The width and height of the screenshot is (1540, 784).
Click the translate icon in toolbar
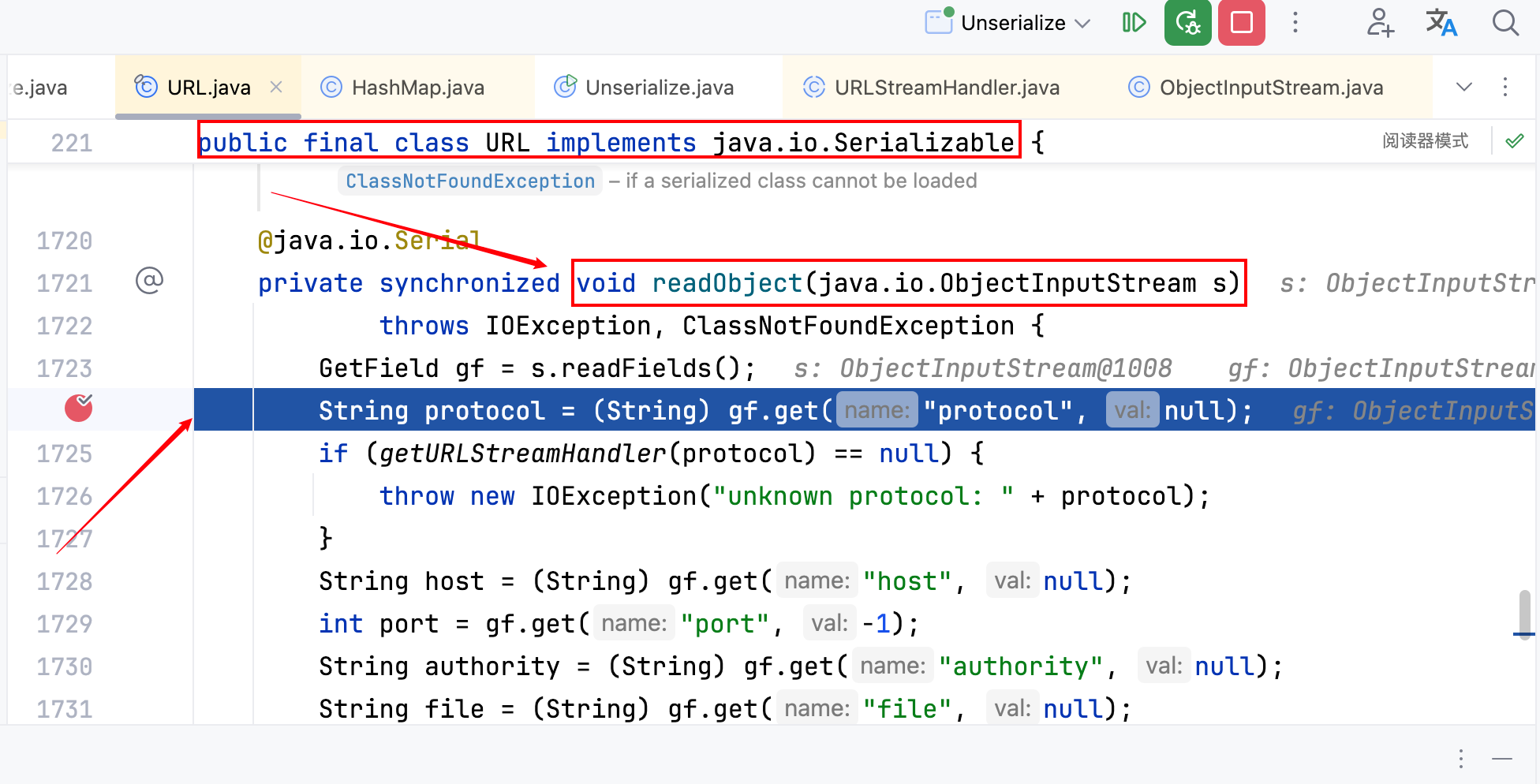pyautogui.click(x=1441, y=23)
